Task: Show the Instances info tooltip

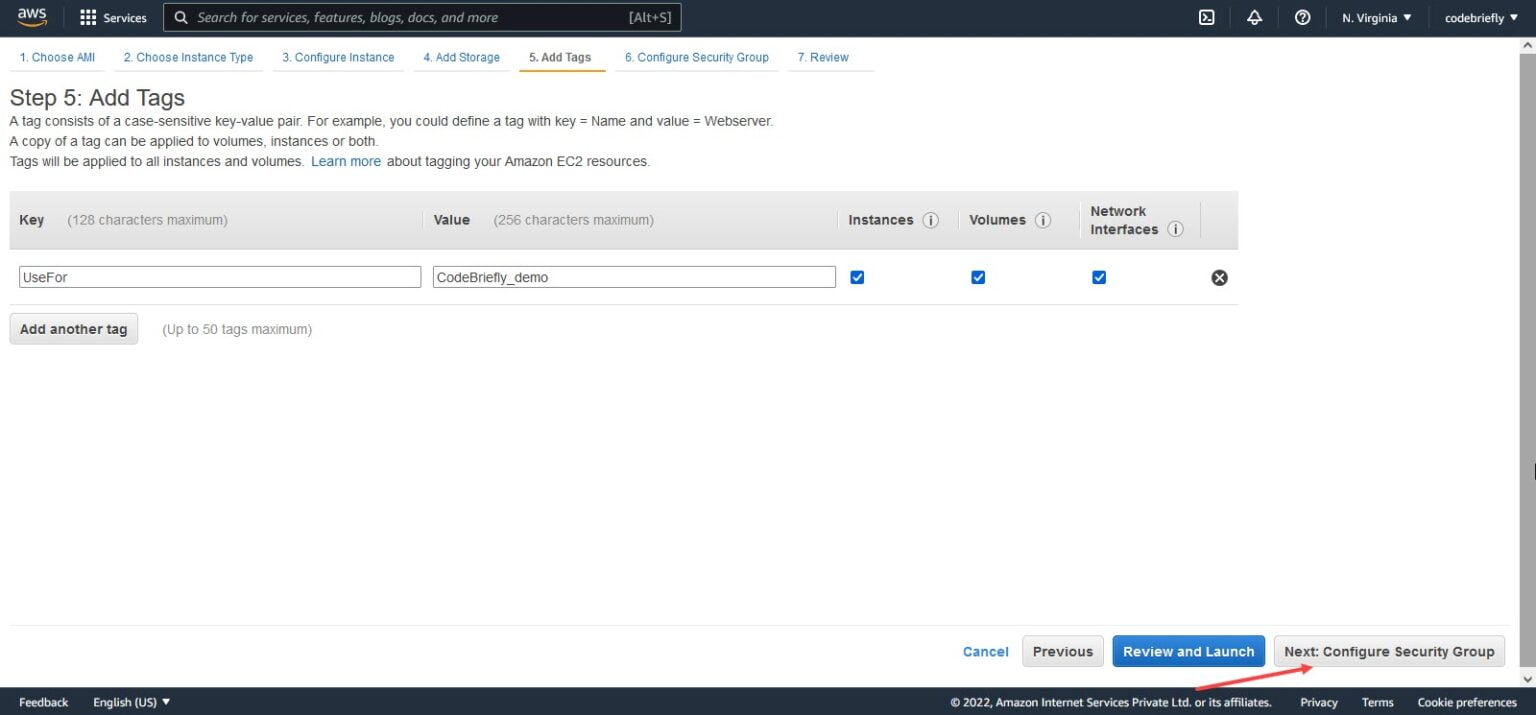Action: coord(932,220)
